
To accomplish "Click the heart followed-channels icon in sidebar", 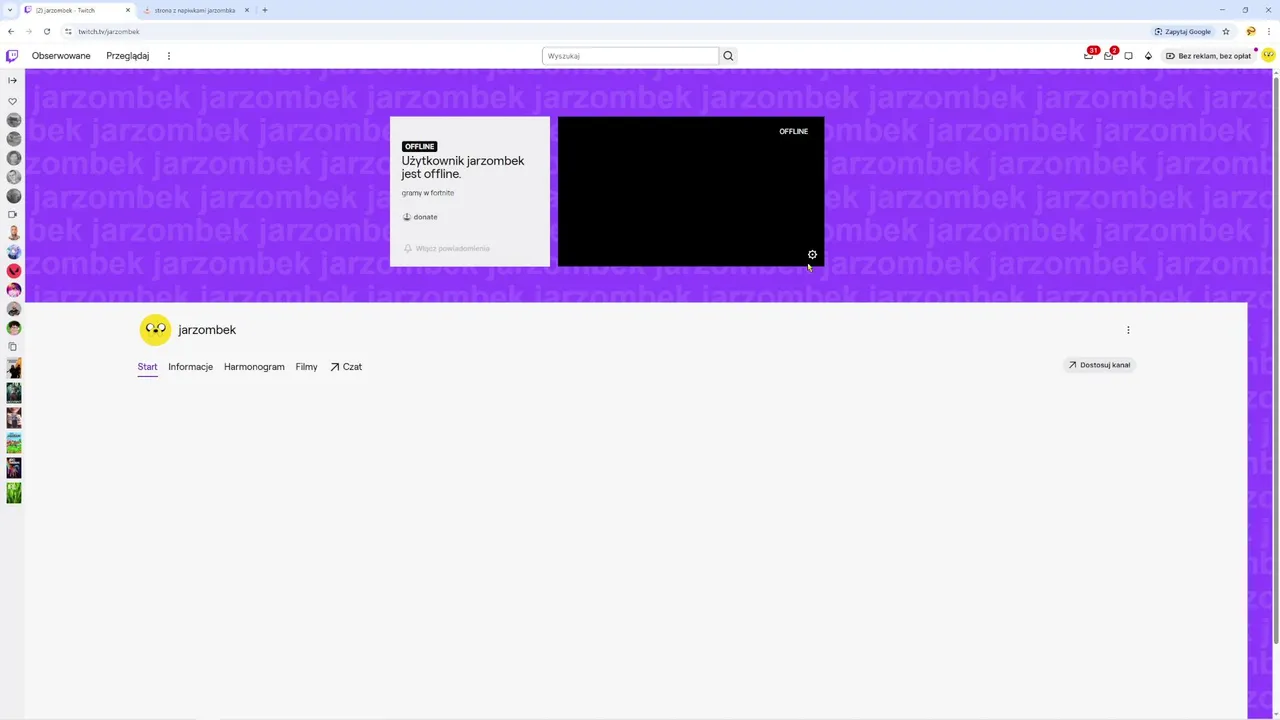I will [x=13, y=101].
